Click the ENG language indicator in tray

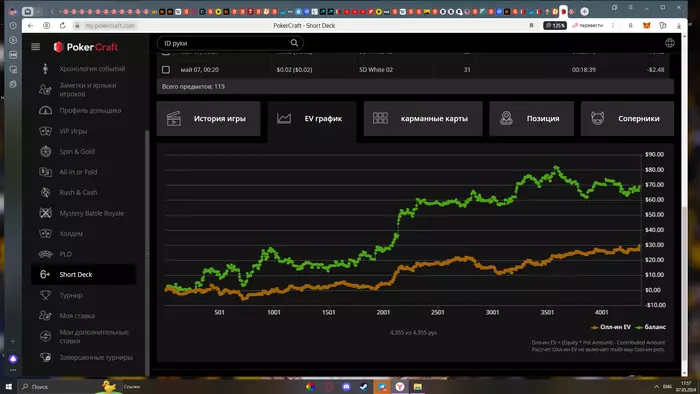click(x=667, y=386)
